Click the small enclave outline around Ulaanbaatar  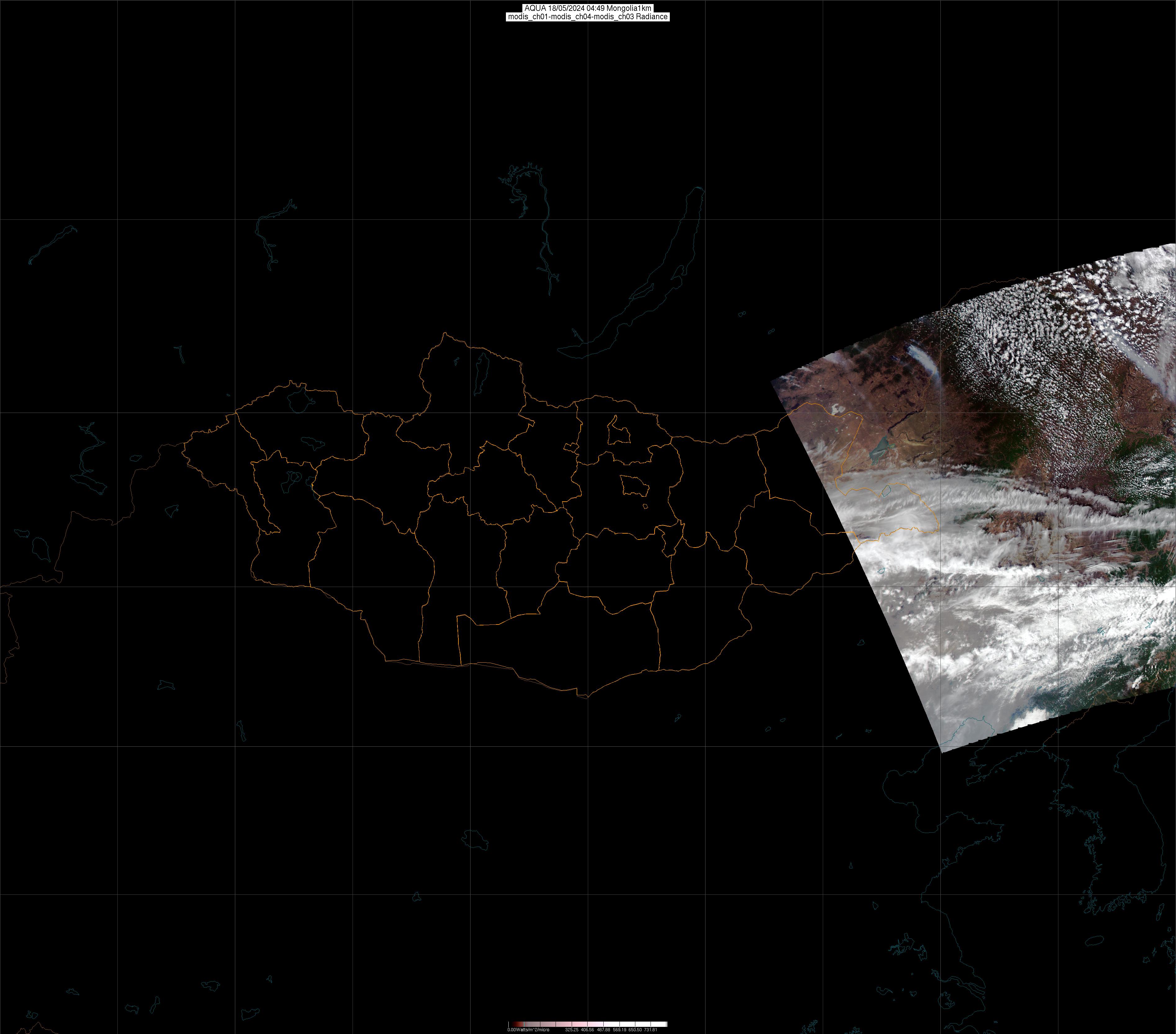coord(635,486)
